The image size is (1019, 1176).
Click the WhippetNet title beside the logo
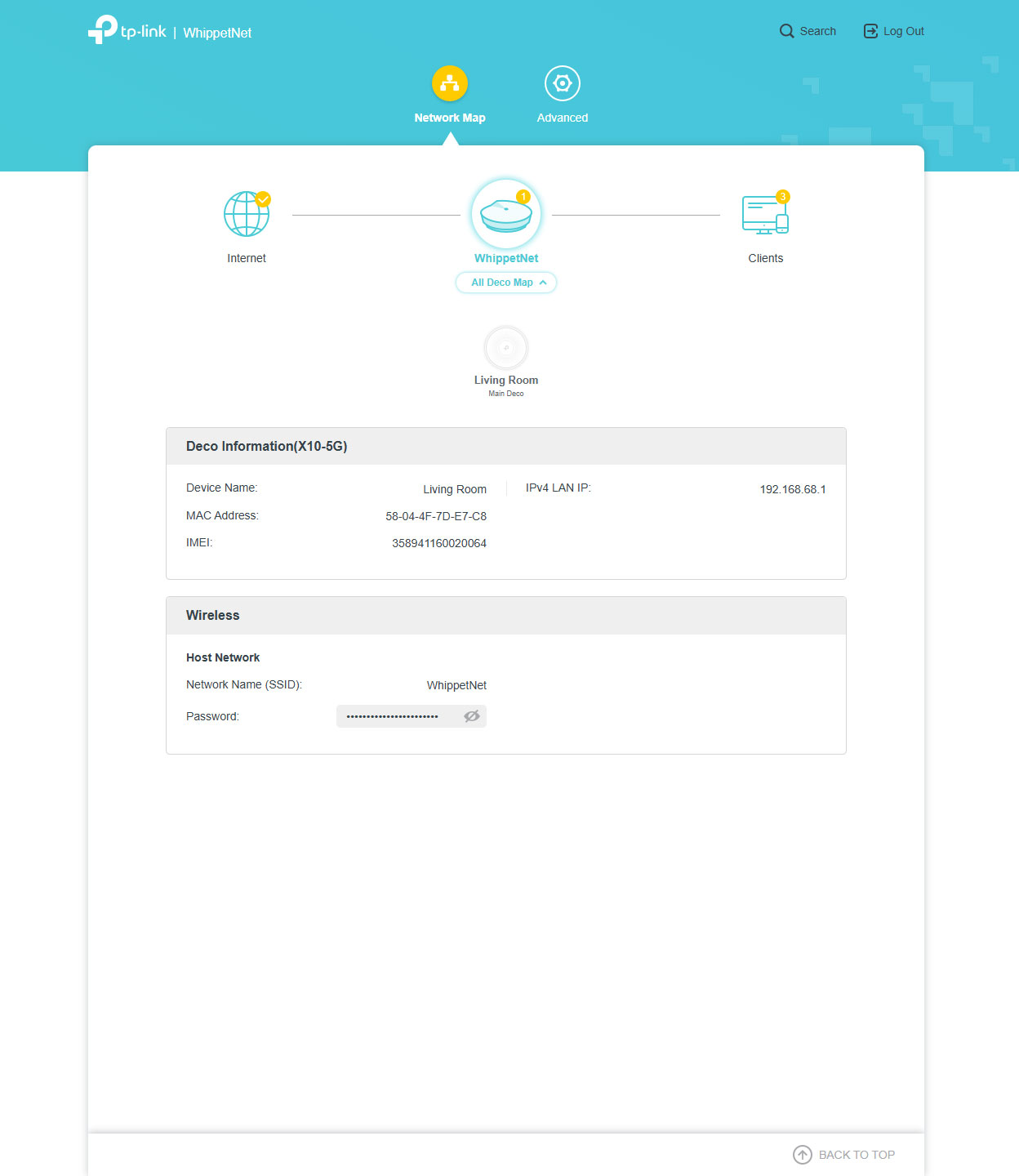217,33
